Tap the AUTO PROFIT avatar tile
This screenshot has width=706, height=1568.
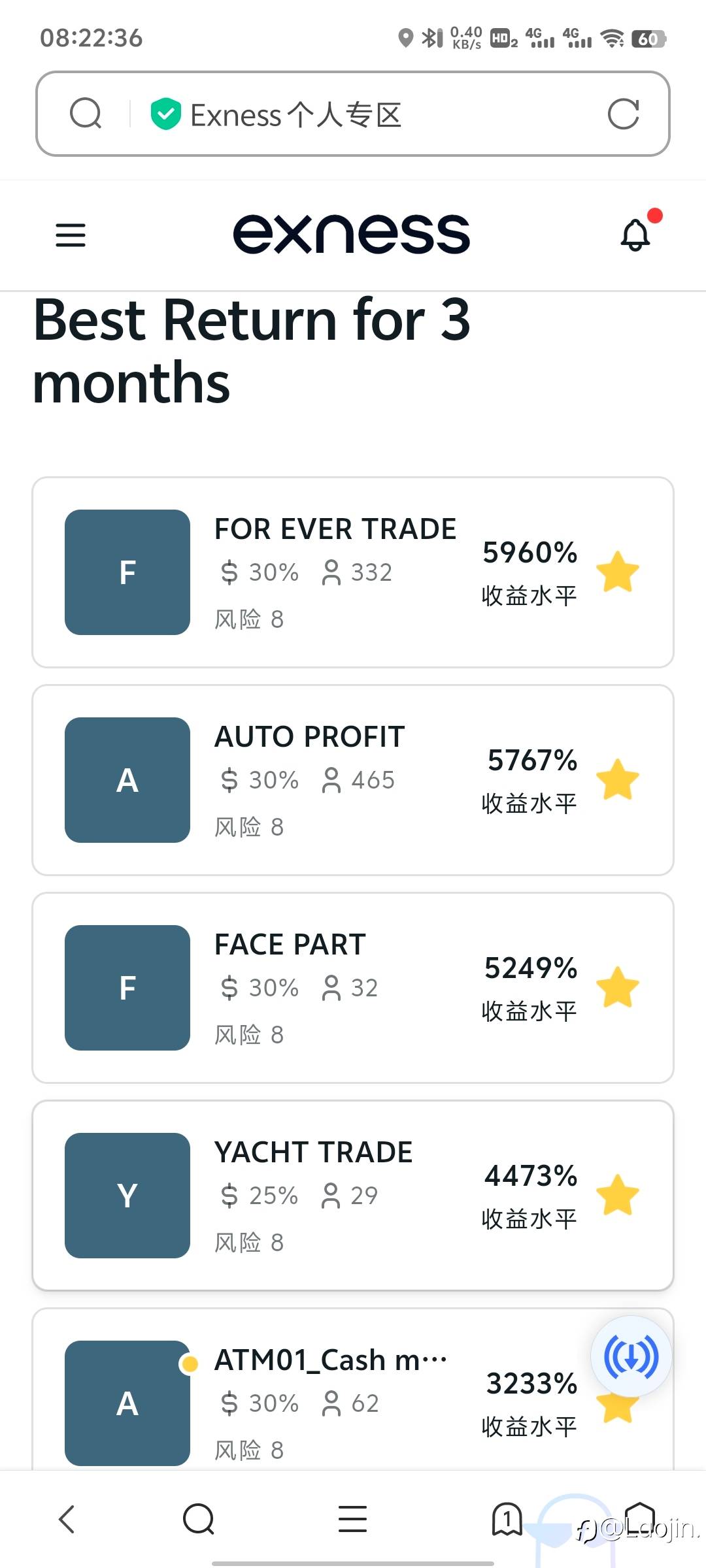pyautogui.click(x=127, y=780)
